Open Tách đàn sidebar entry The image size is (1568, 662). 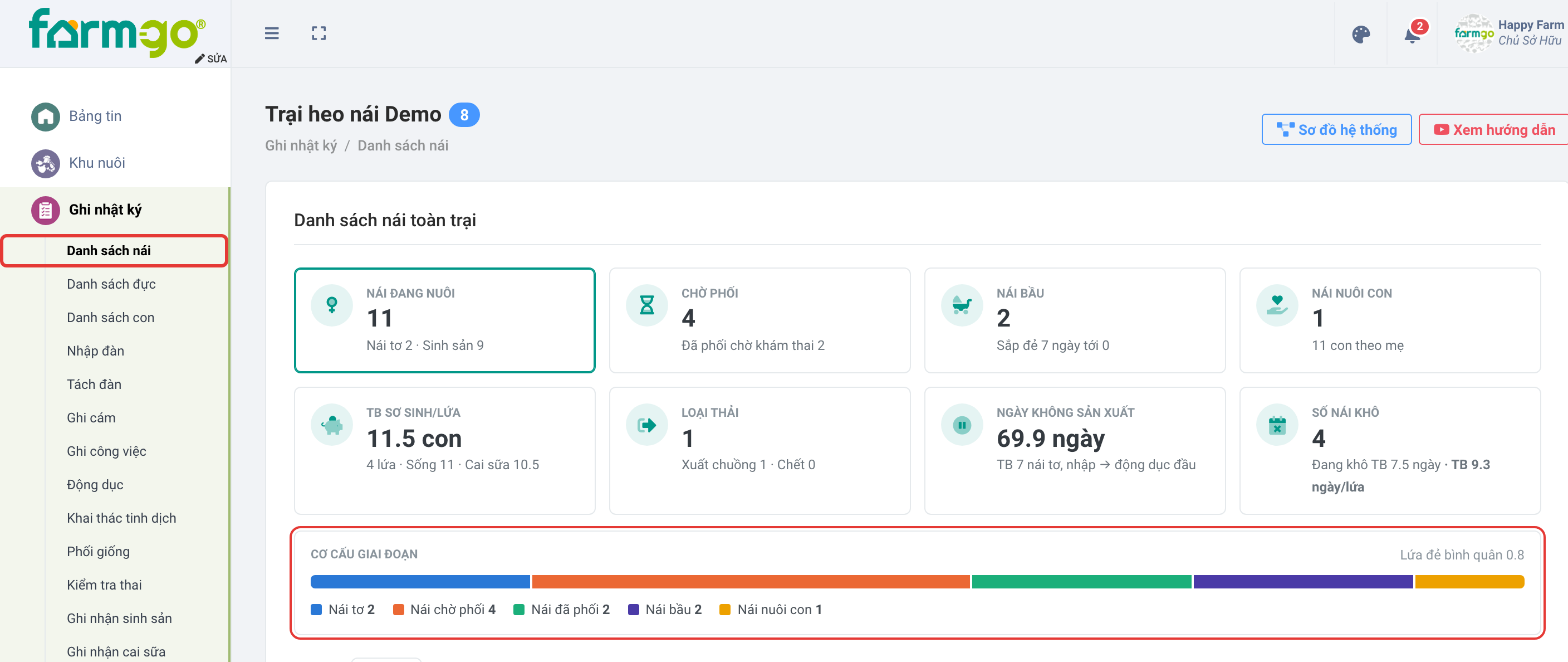point(94,384)
